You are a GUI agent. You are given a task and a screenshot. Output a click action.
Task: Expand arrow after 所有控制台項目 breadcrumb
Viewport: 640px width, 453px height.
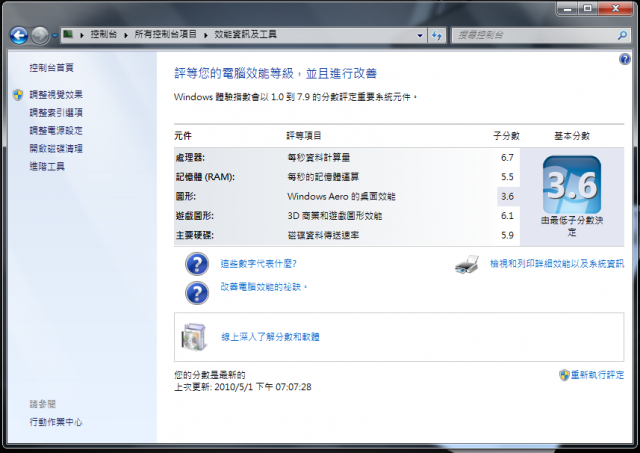206,35
